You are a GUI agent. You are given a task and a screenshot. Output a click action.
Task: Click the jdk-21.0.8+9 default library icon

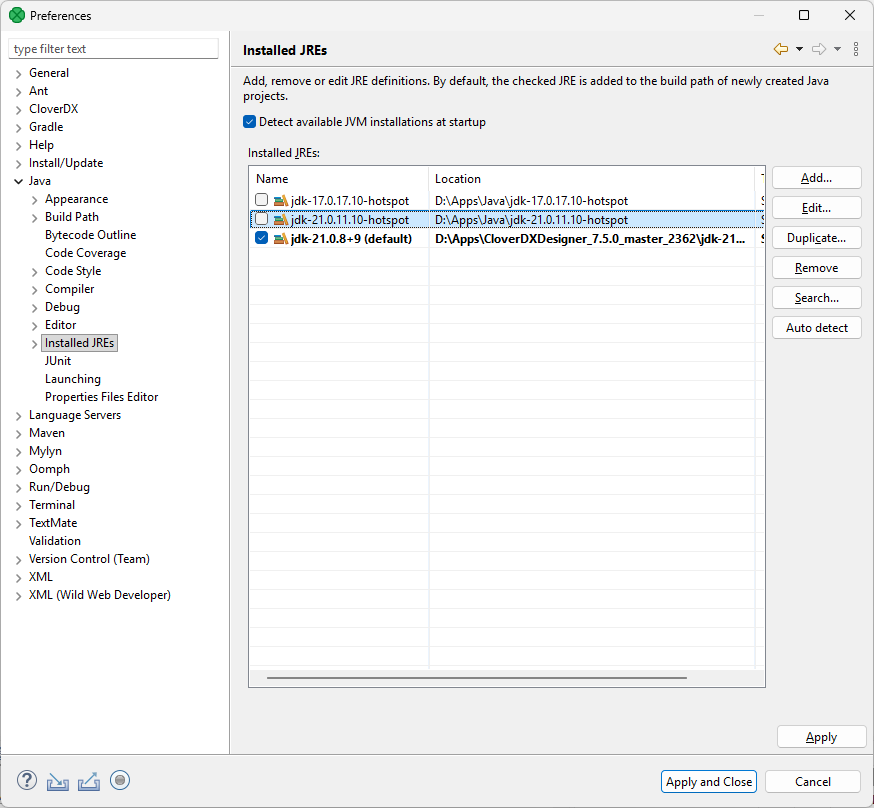[x=281, y=238]
